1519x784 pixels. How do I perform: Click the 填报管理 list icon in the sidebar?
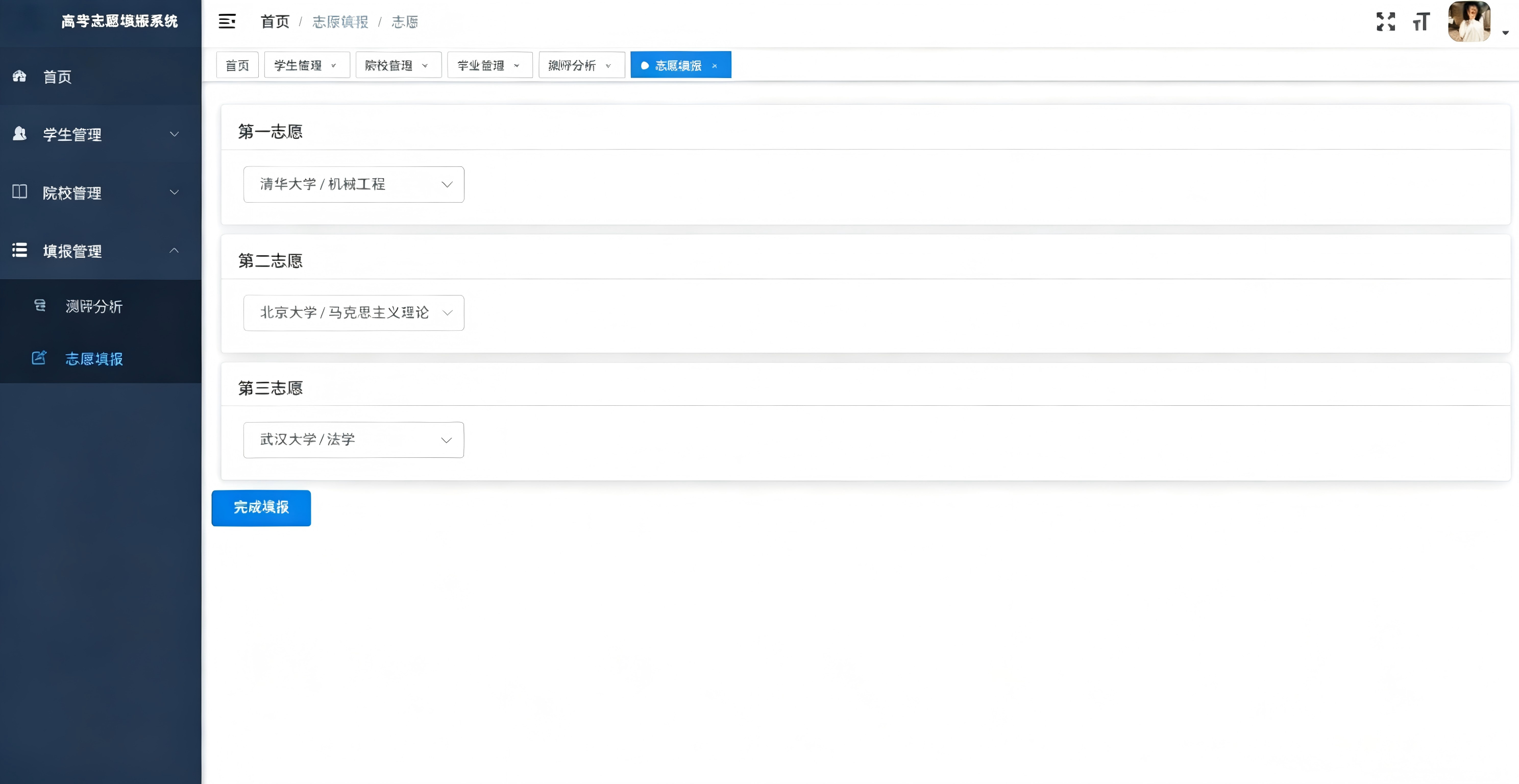(x=19, y=250)
